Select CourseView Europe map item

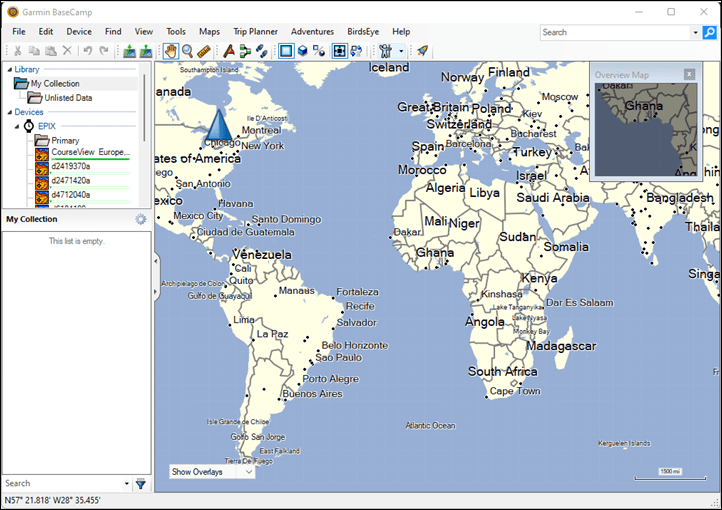90,152
